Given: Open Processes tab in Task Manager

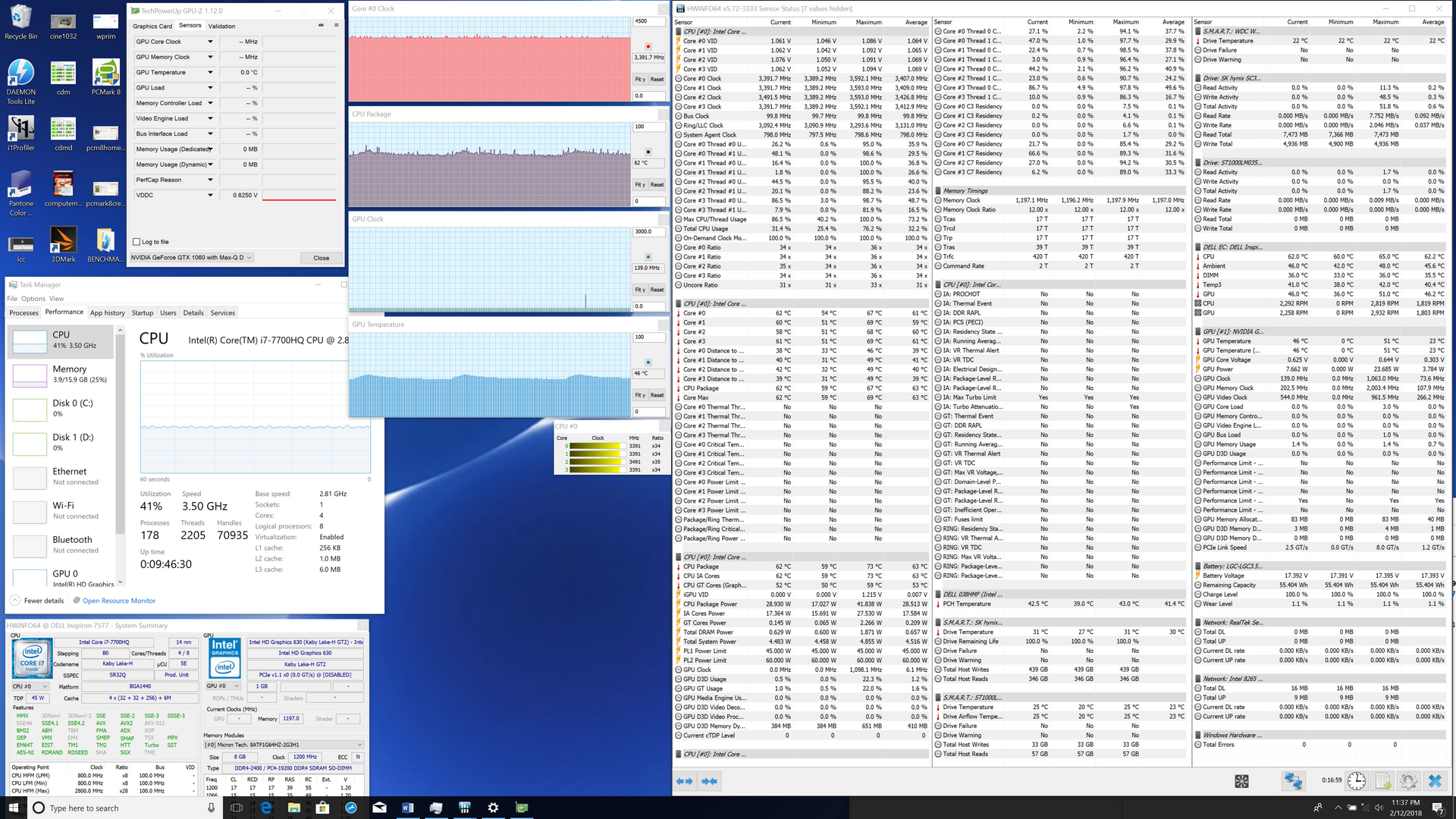Looking at the screenshot, I should 24,312.
